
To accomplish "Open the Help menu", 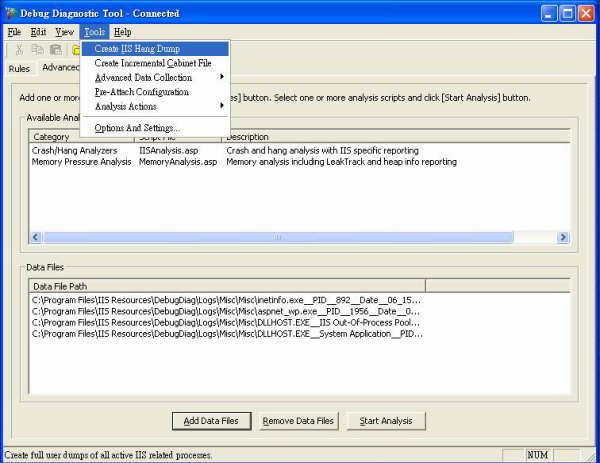I will [x=123, y=32].
